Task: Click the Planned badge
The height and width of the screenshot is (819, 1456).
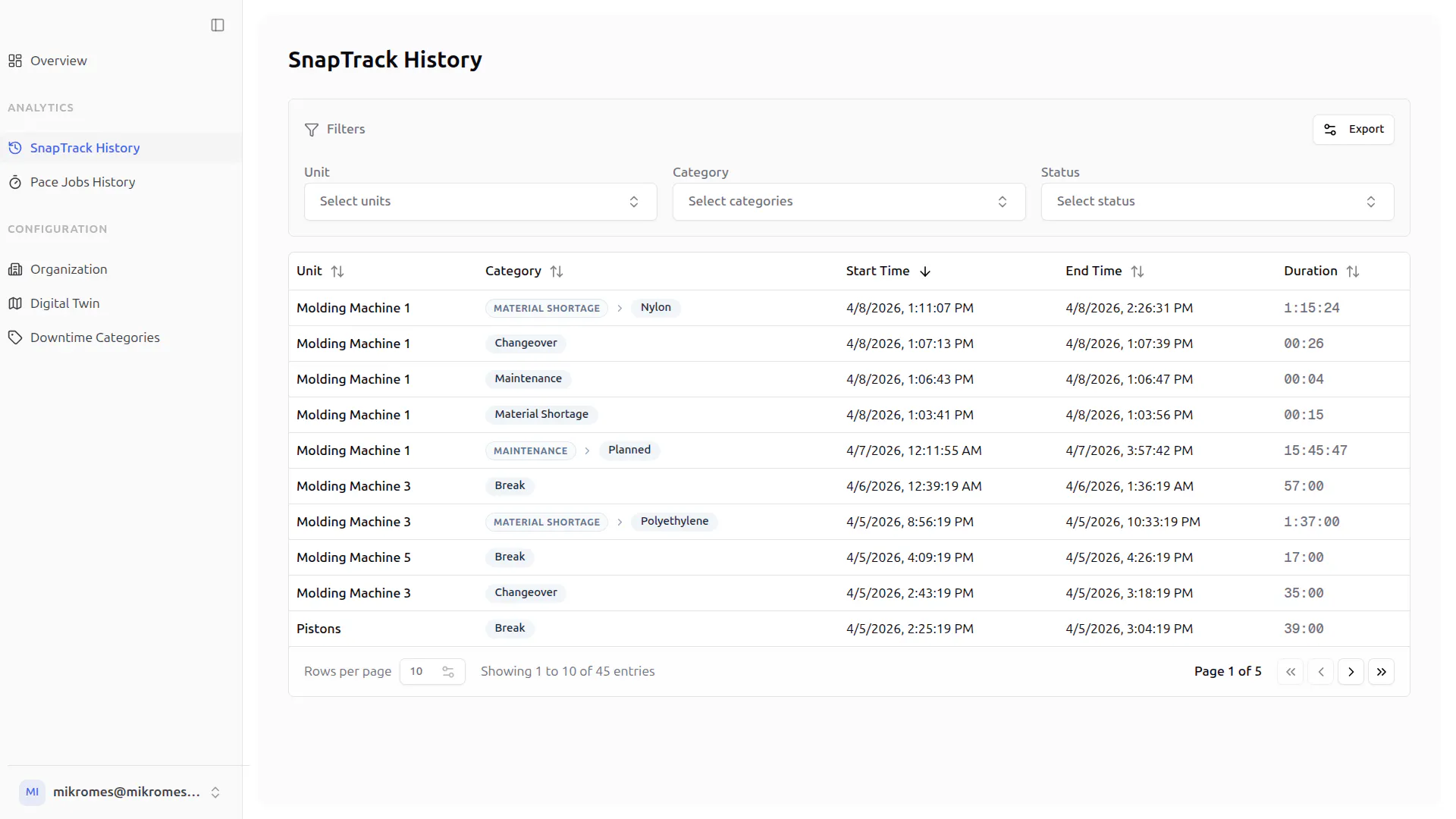Action: (629, 450)
